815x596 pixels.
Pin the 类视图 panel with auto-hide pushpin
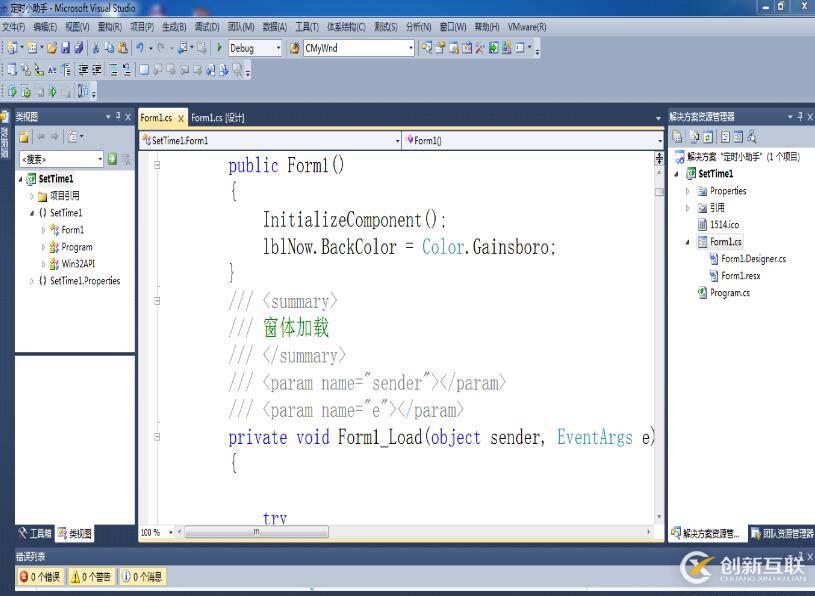(x=118, y=116)
